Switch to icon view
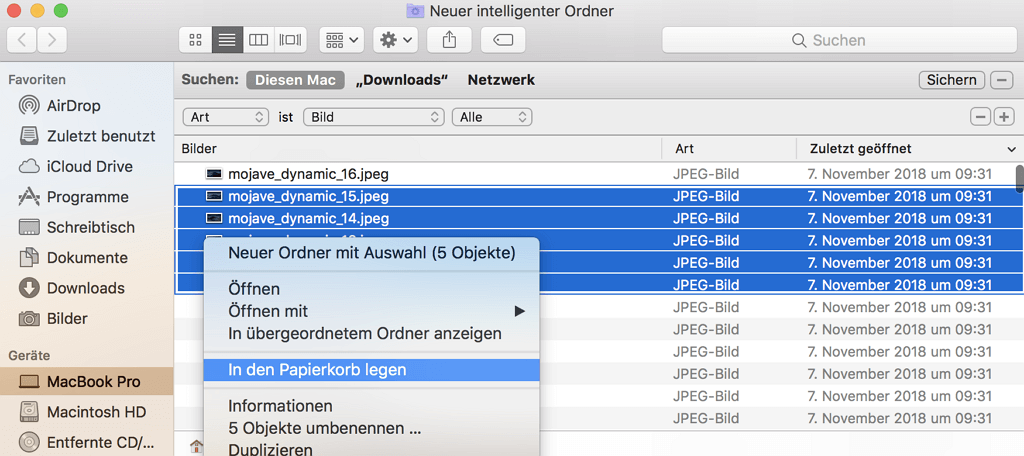Viewport: 1024px width, 456px height. click(x=195, y=40)
